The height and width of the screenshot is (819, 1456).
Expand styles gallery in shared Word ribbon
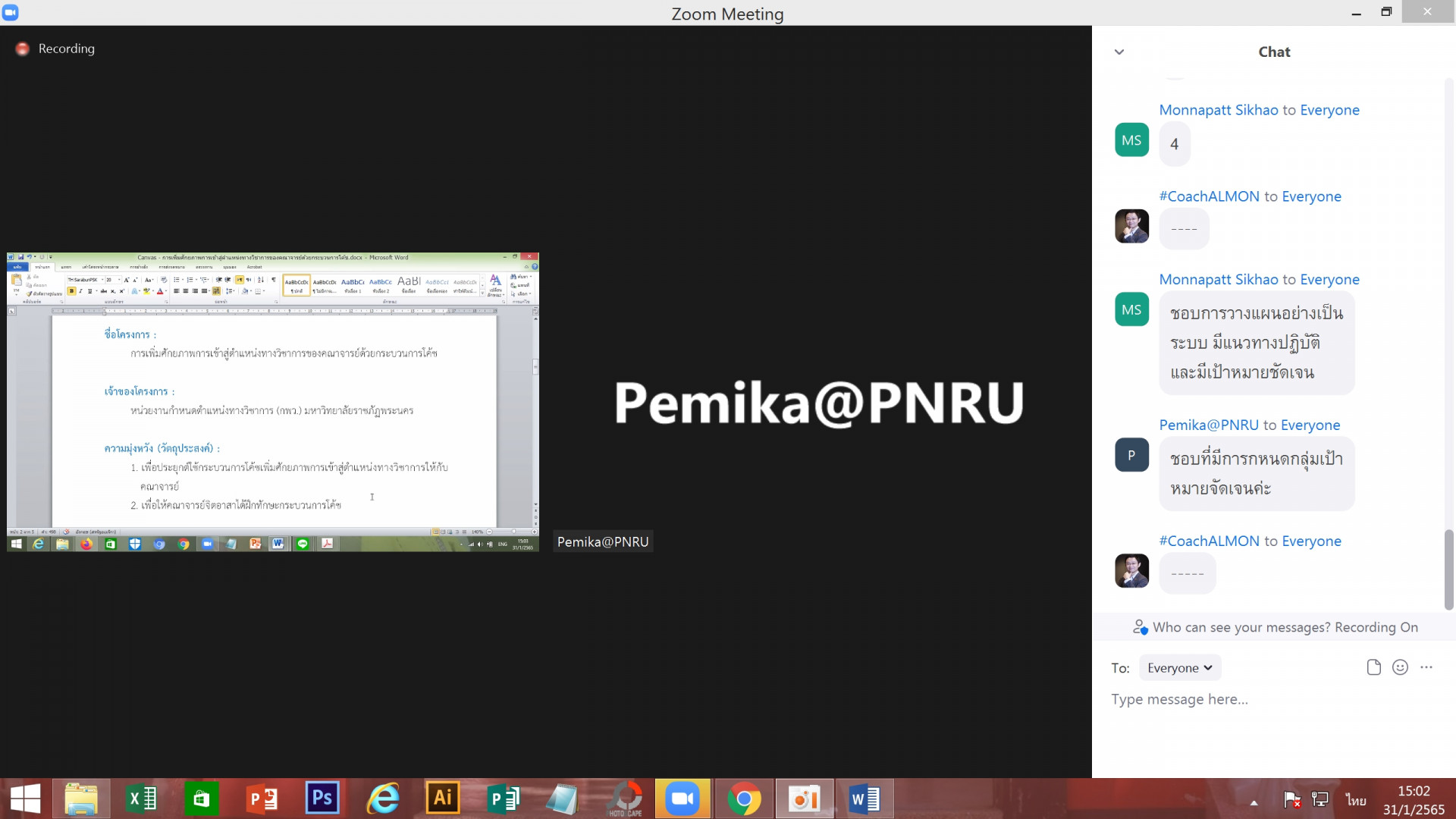coord(482,293)
